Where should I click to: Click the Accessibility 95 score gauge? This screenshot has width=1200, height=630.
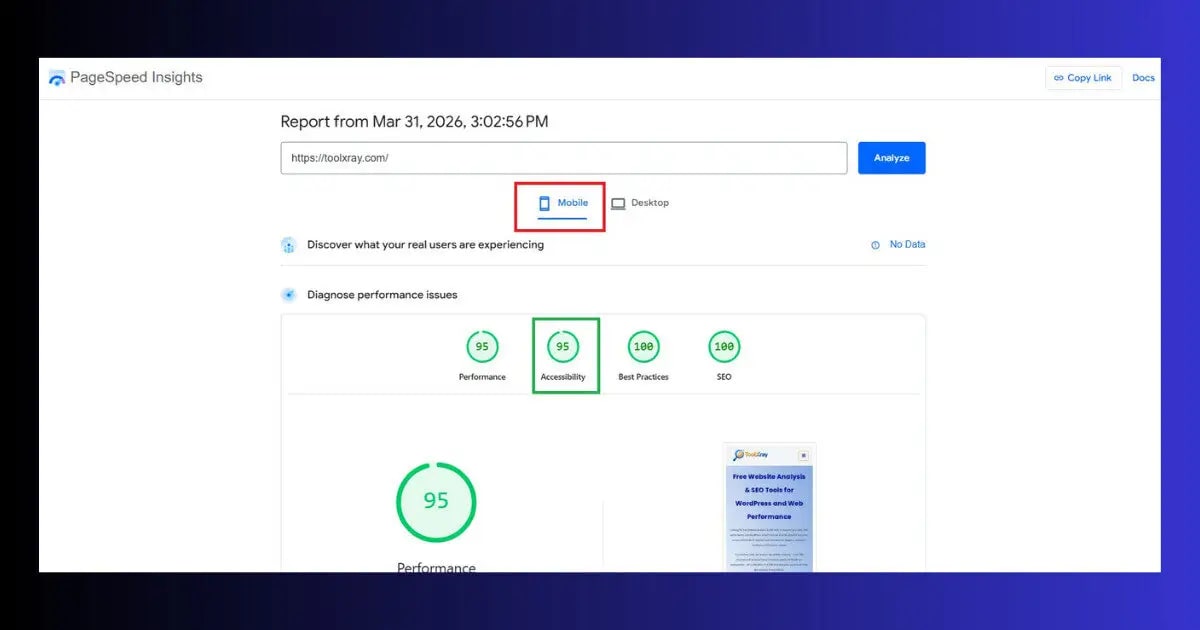(563, 346)
